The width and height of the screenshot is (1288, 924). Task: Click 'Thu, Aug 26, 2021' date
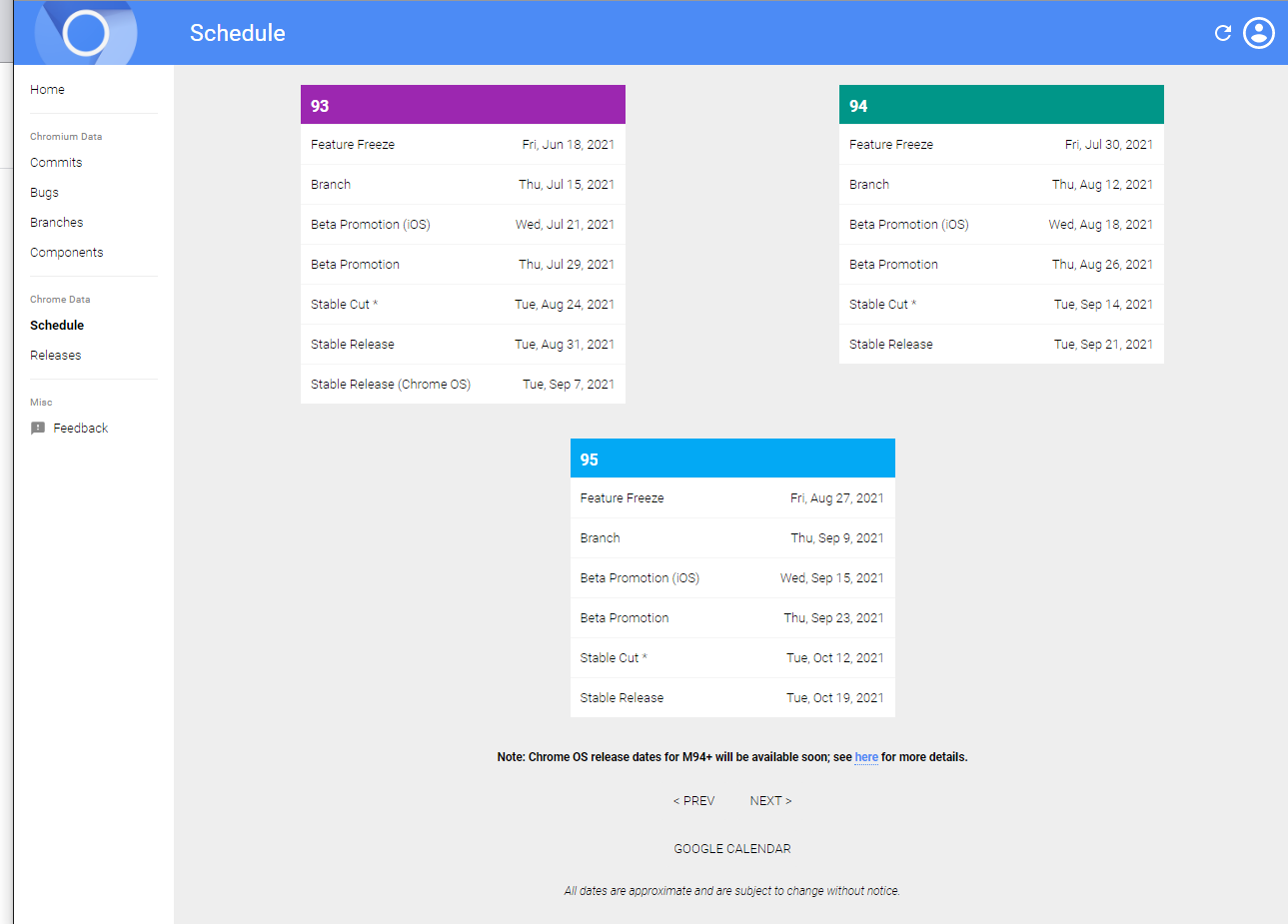pyautogui.click(x=1102, y=265)
